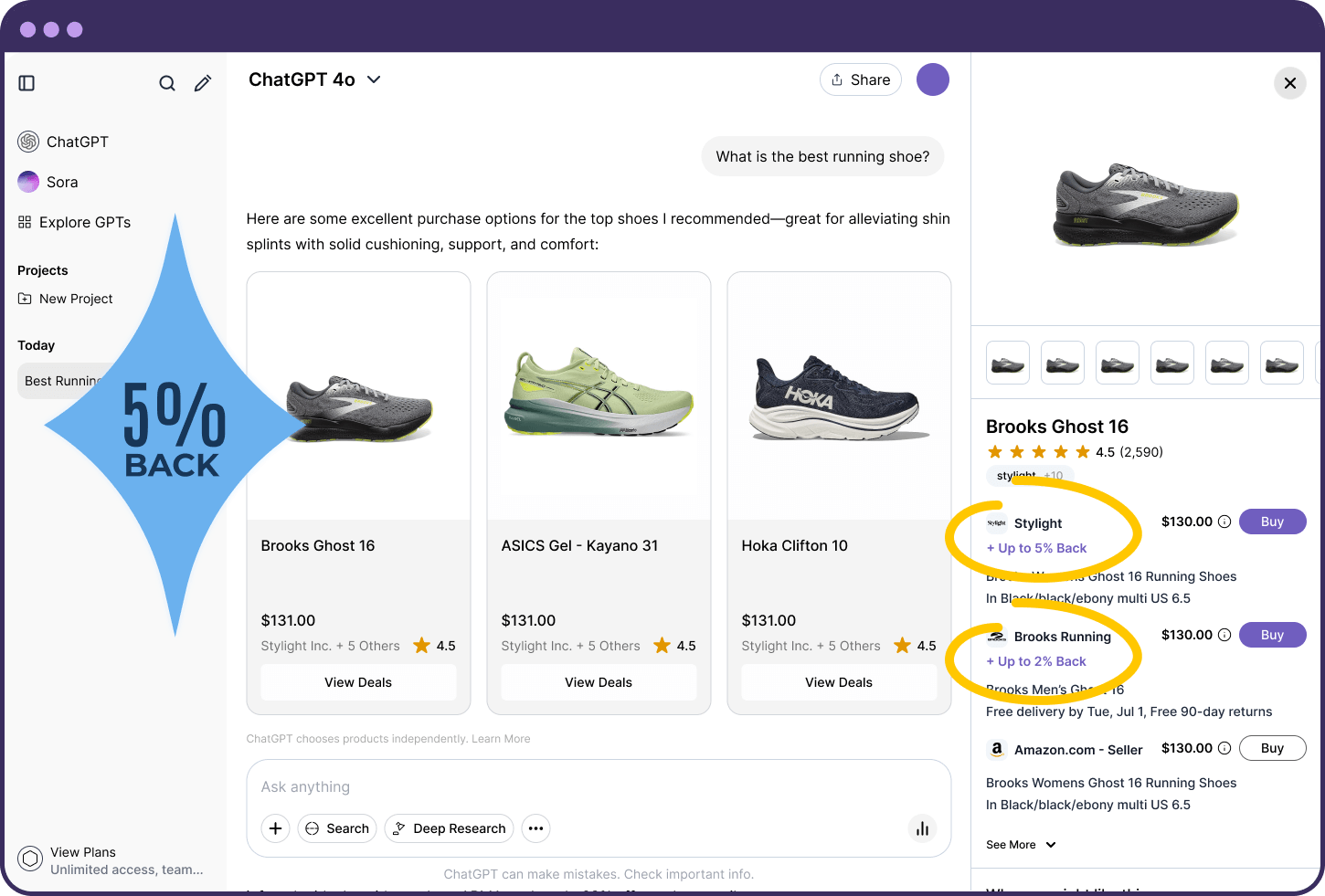Open Sora from the sidebar
This screenshot has height=896, width=1325.
click(x=48, y=182)
